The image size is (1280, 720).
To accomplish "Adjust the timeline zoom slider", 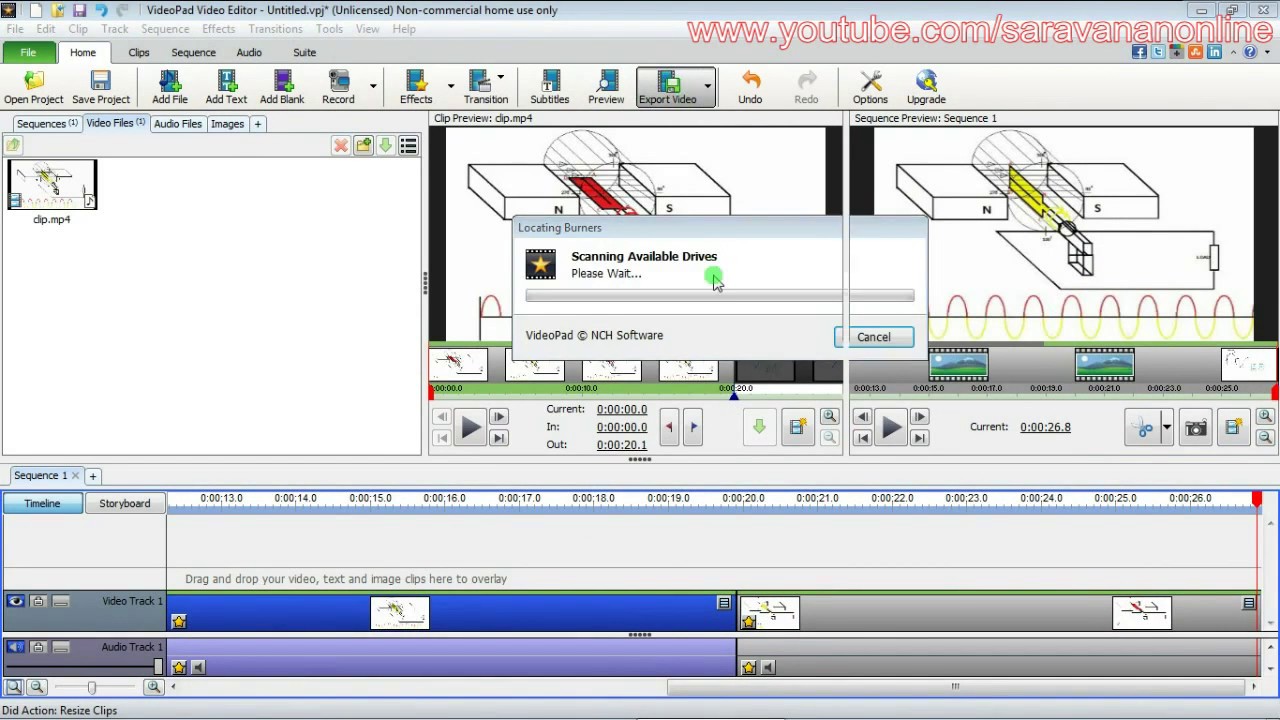I will (x=92, y=687).
